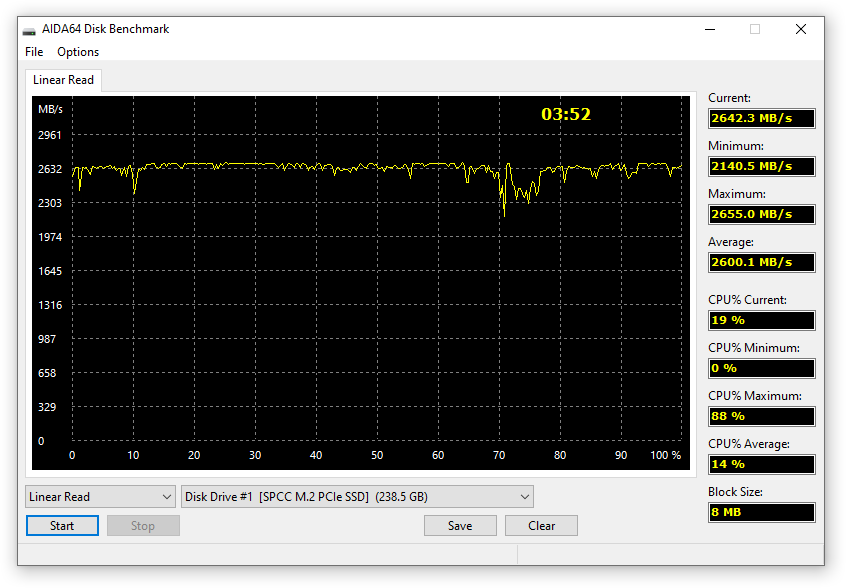
Task: Switch to the Linear Read tab
Action: click(x=63, y=80)
